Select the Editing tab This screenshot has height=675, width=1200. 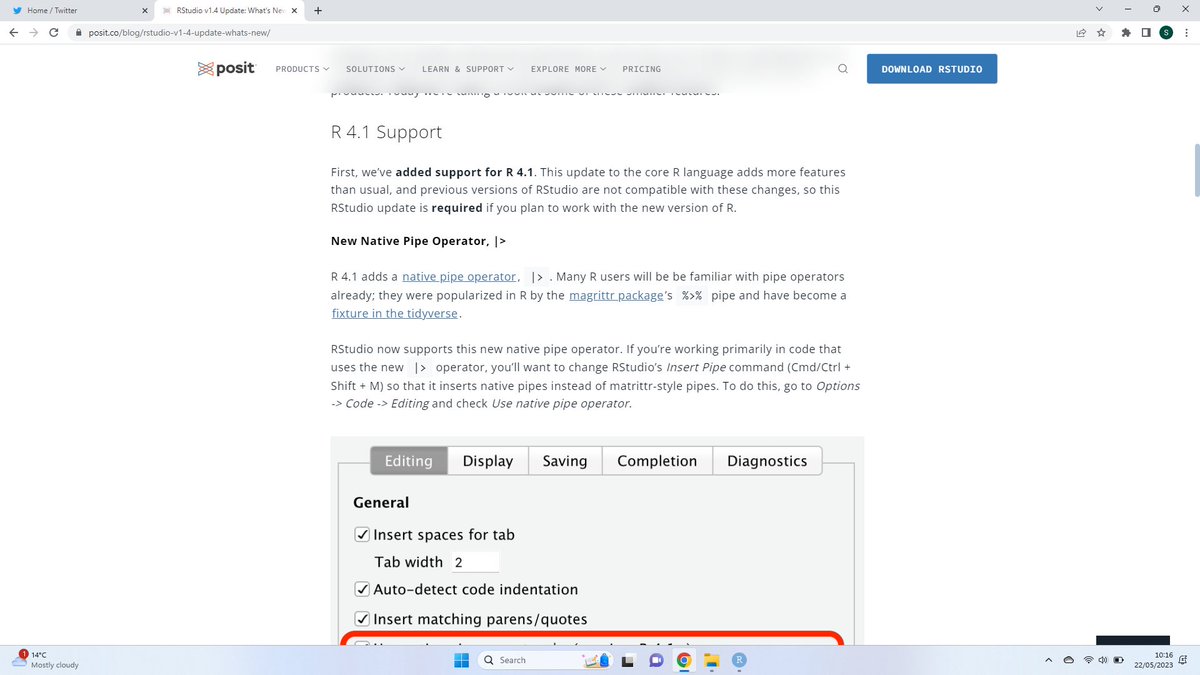point(409,461)
